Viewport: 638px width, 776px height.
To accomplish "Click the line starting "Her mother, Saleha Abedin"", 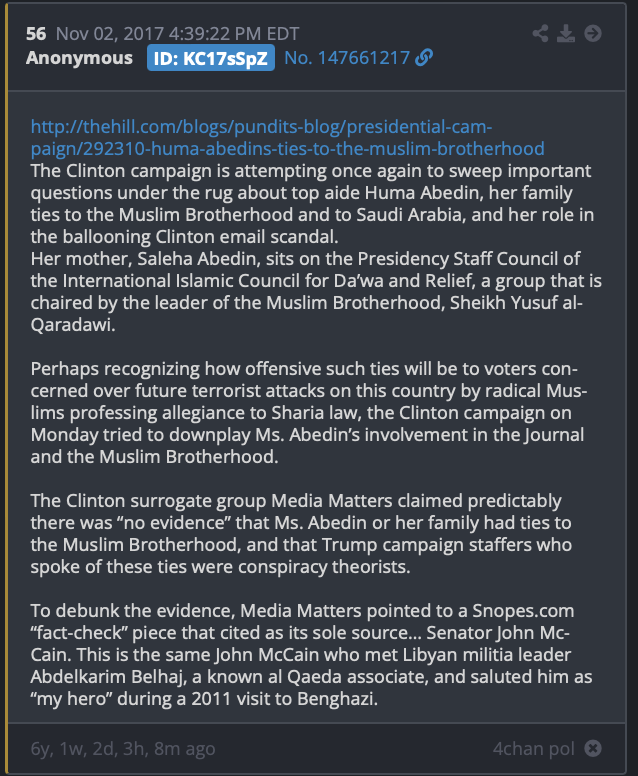I will tap(305, 259).
